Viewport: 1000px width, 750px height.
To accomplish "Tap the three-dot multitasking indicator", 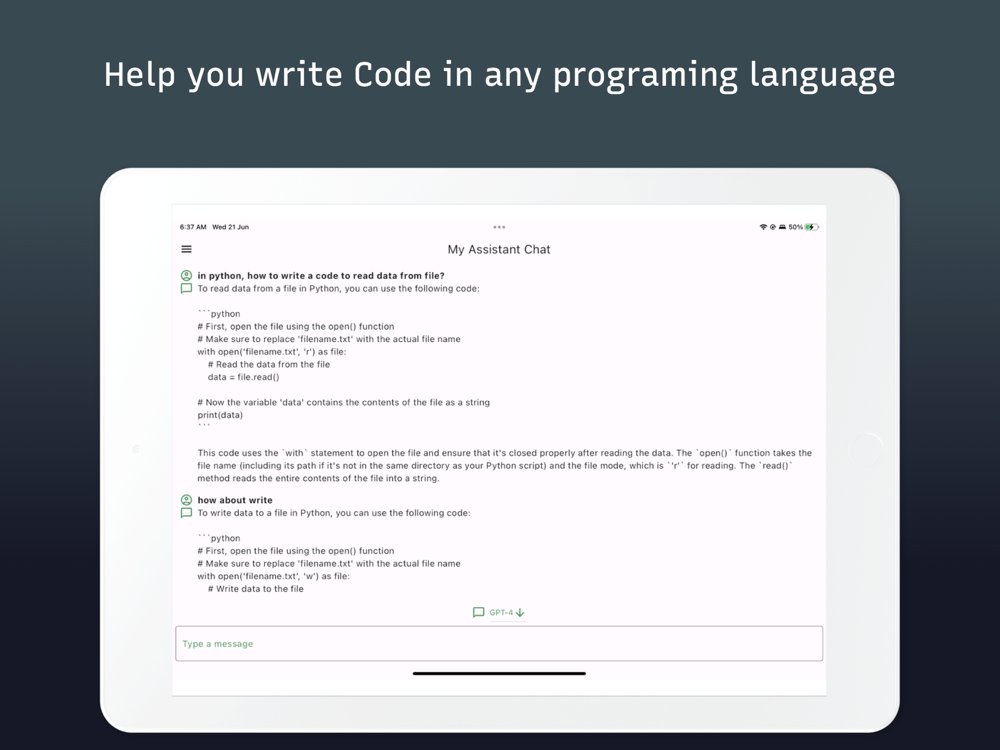I will coord(499,227).
